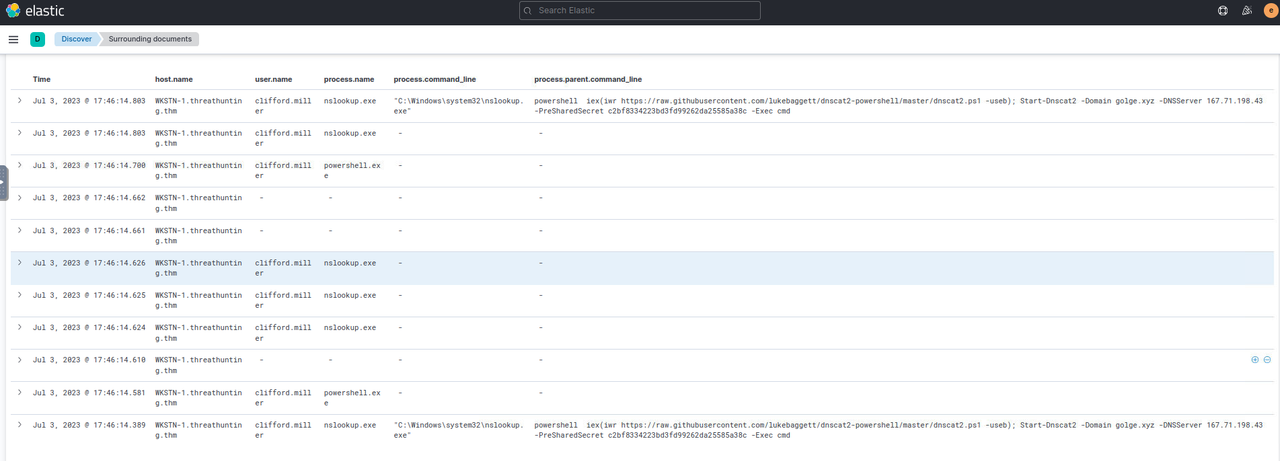Screen dimensions: 1280x461
Task: Open the hamburger navigation menu
Action: [13, 39]
